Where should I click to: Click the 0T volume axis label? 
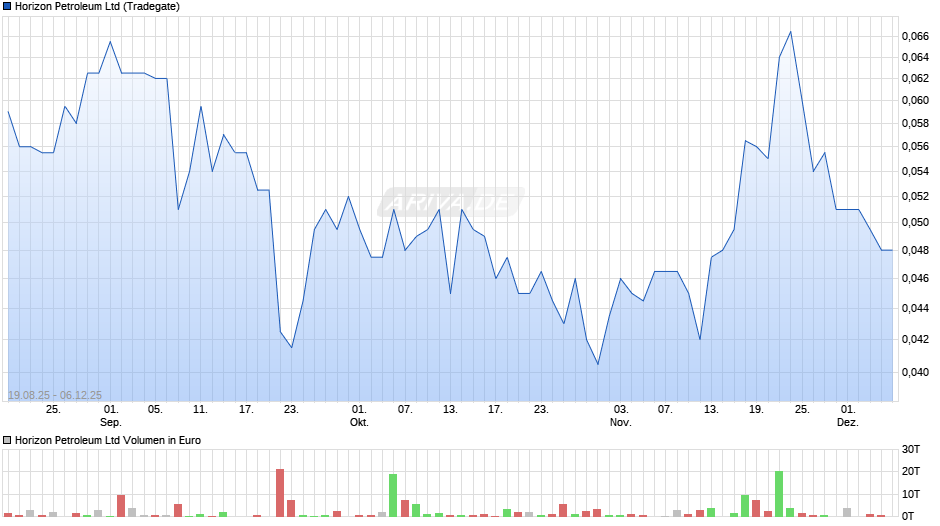click(908, 516)
